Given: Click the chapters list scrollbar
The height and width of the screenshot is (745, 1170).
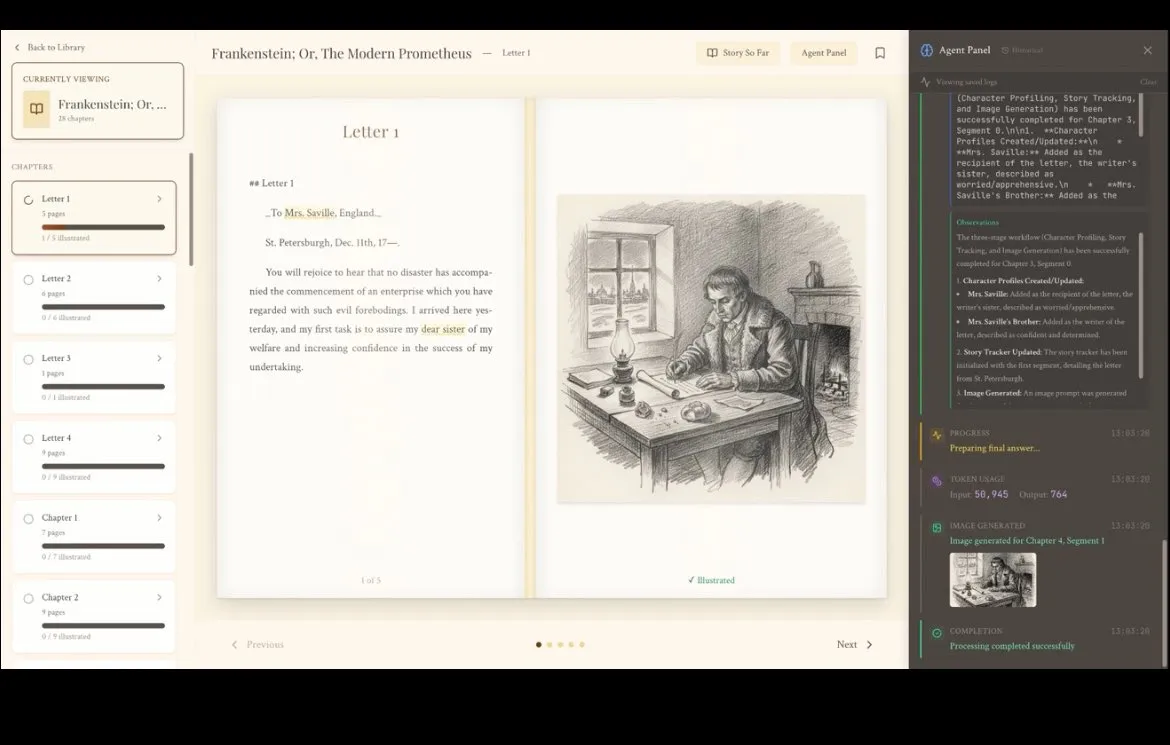Looking at the screenshot, I should (191, 209).
